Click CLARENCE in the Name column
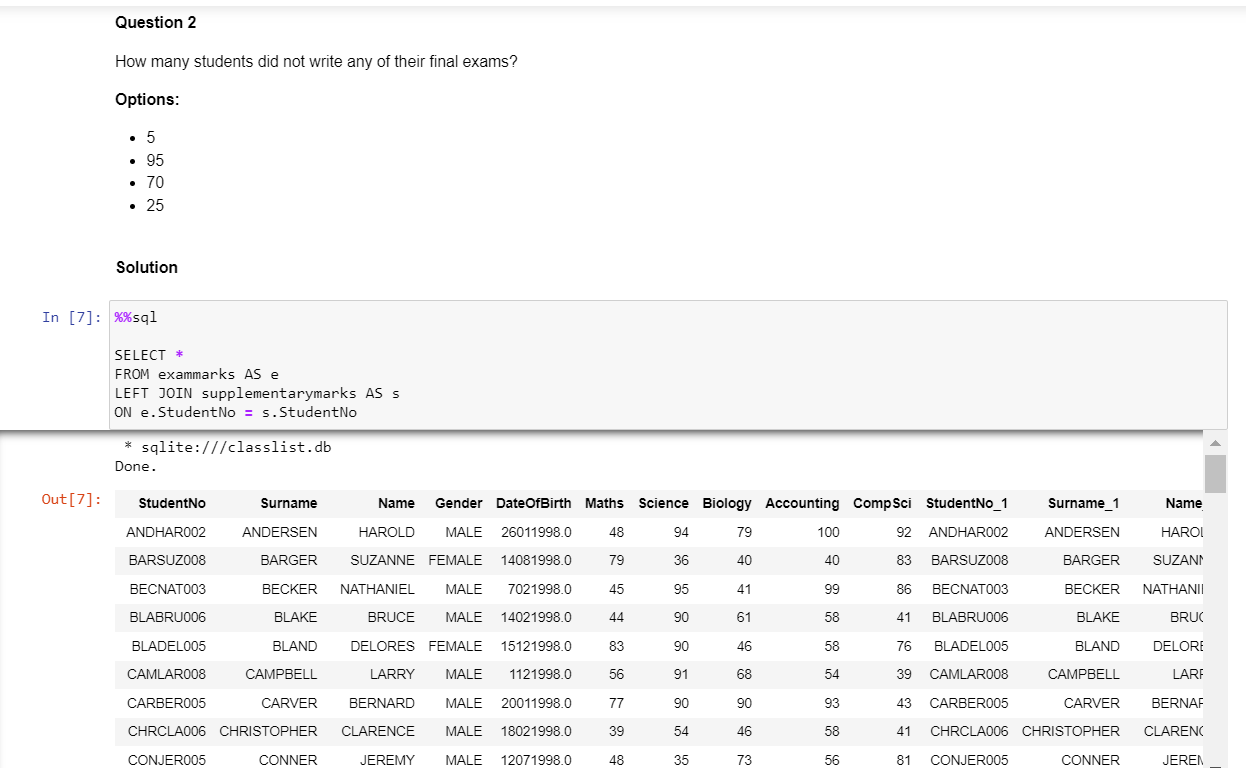 (x=378, y=731)
